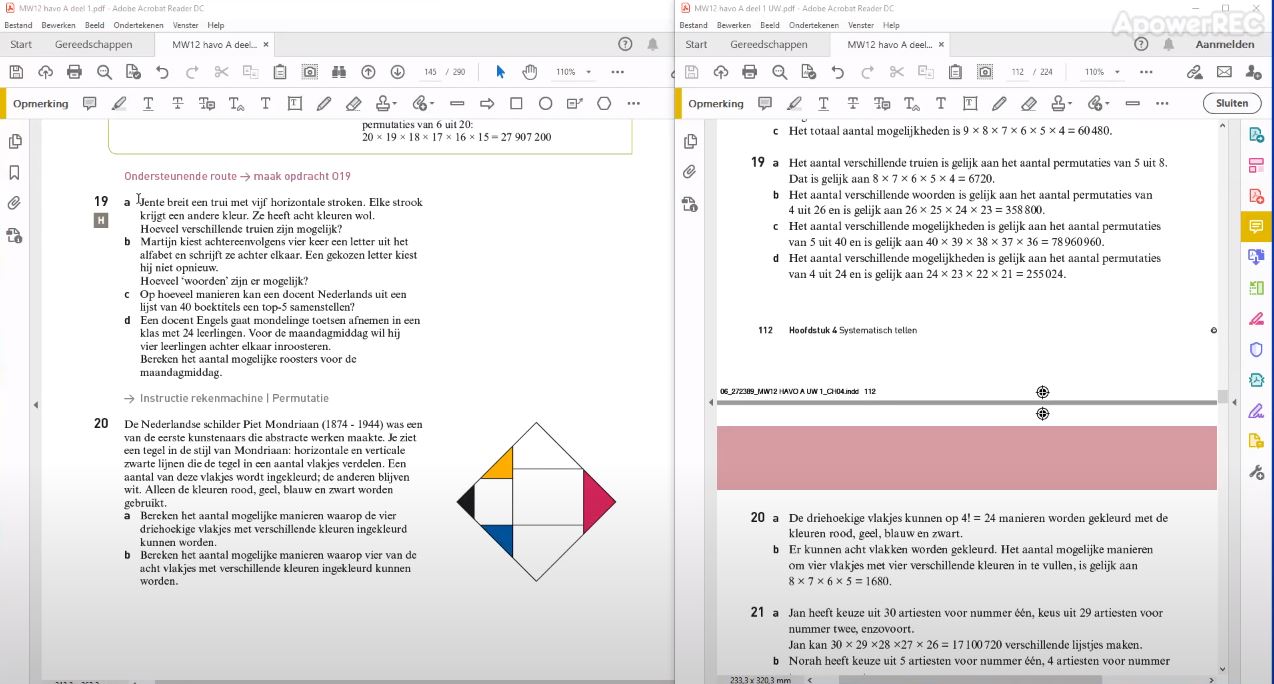Viewport: 1274px width, 684px height.
Task: Expand stamp tool dropdown in right window
Action: 1069,103
